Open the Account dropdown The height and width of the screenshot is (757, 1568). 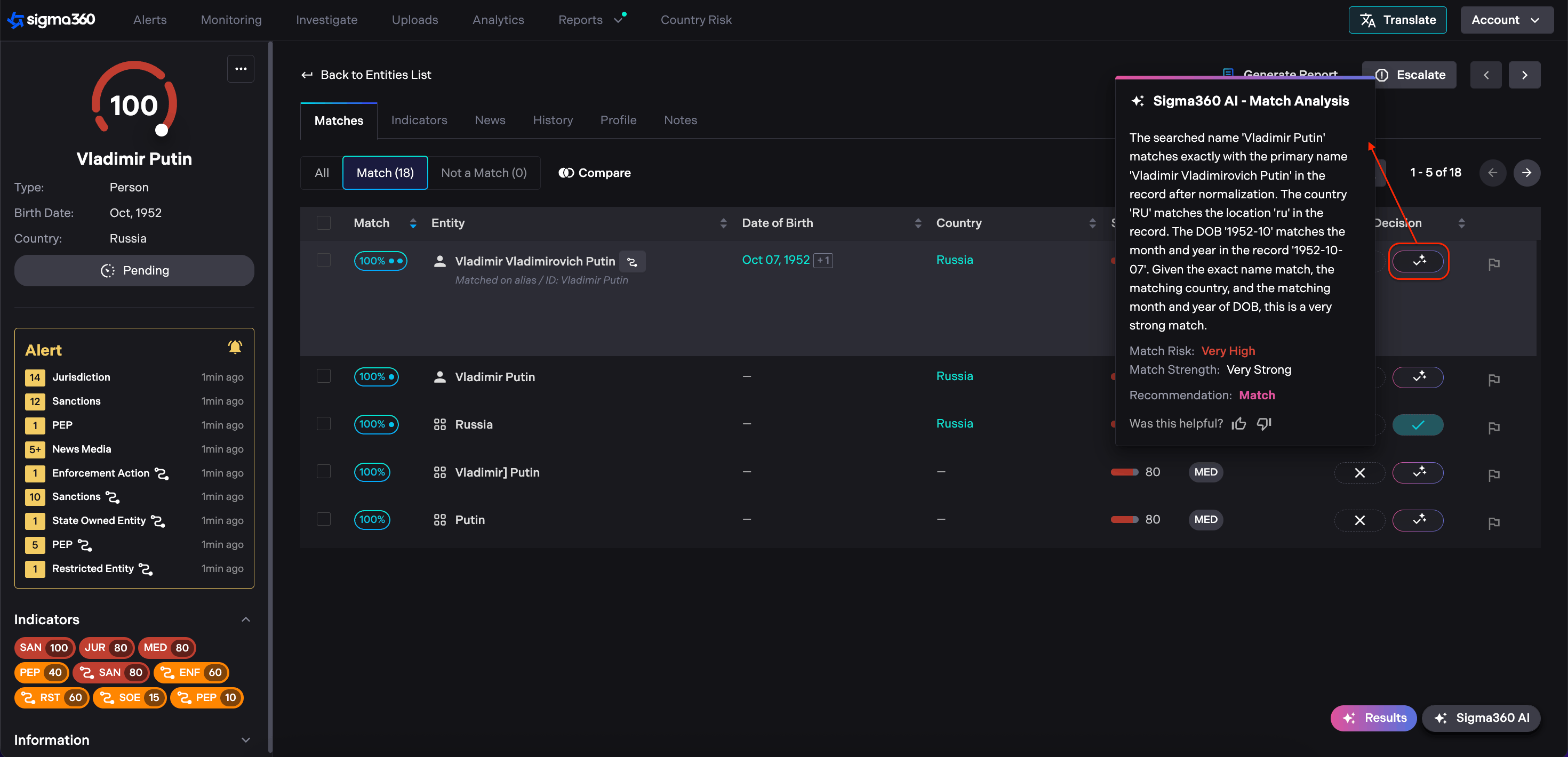(x=1505, y=20)
